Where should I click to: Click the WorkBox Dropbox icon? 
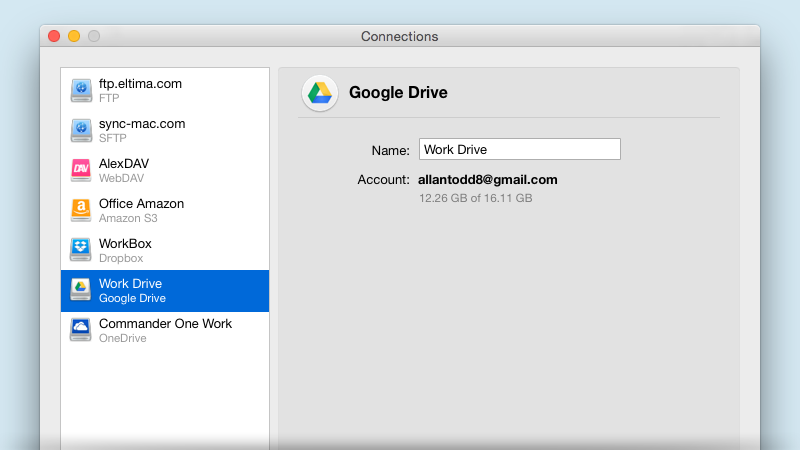(x=81, y=250)
